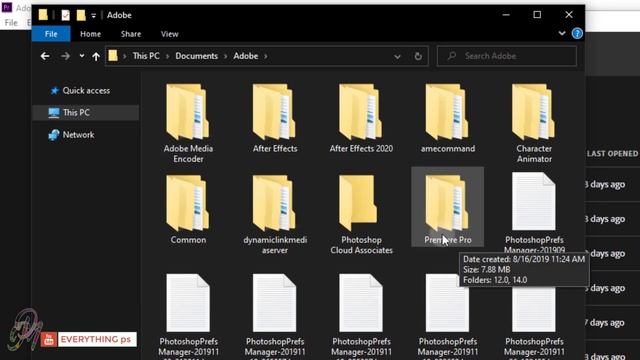Open the Share ribbon tab
This screenshot has width=640, height=360.
(131, 34)
